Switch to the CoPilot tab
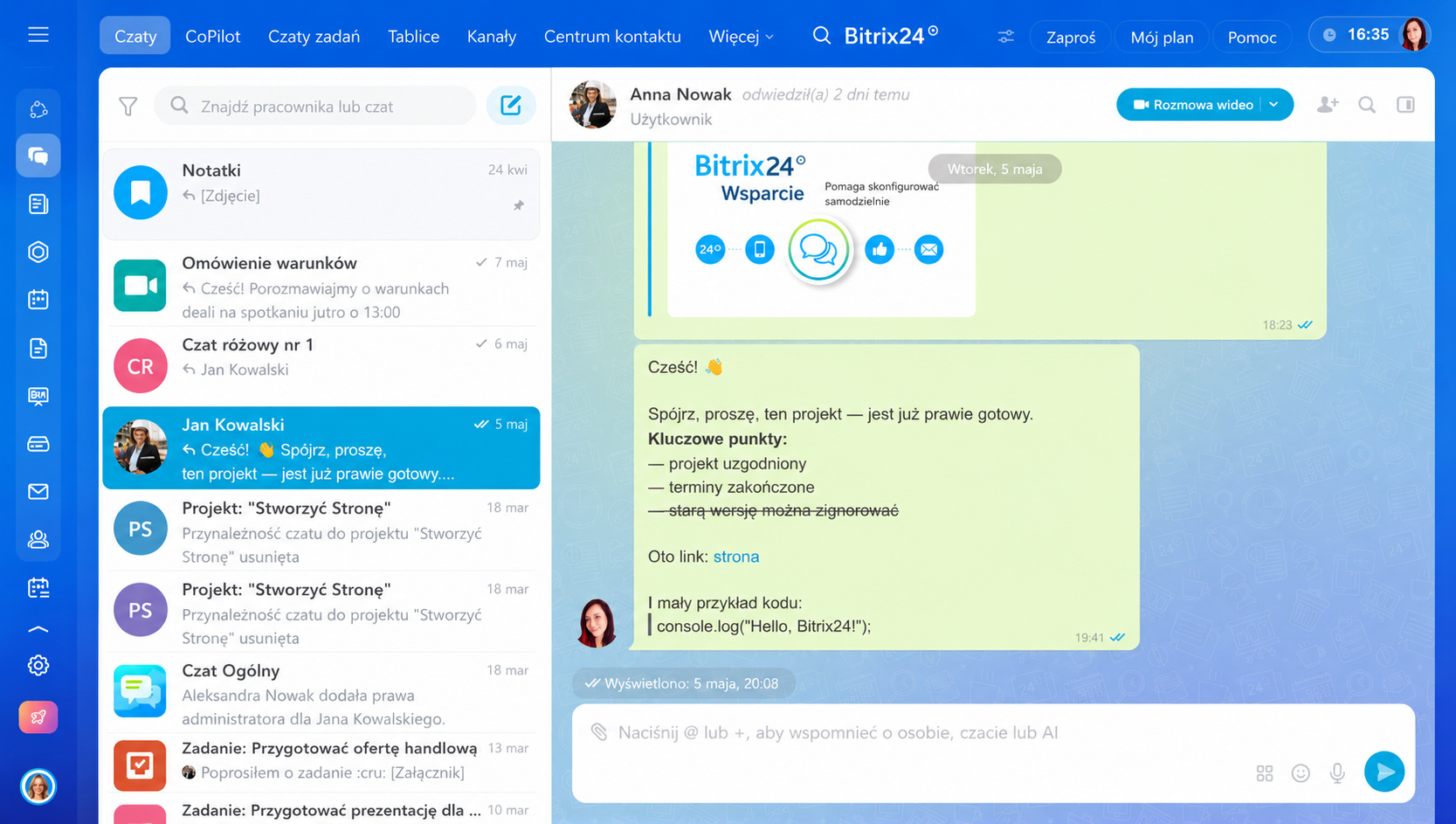Image resolution: width=1456 pixels, height=824 pixels. (x=213, y=37)
